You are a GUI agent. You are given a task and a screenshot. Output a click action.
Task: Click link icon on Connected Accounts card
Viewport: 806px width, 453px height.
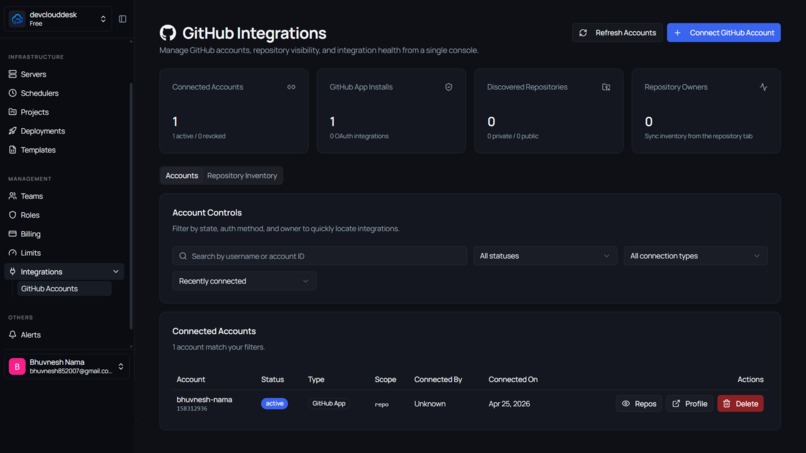pos(291,87)
